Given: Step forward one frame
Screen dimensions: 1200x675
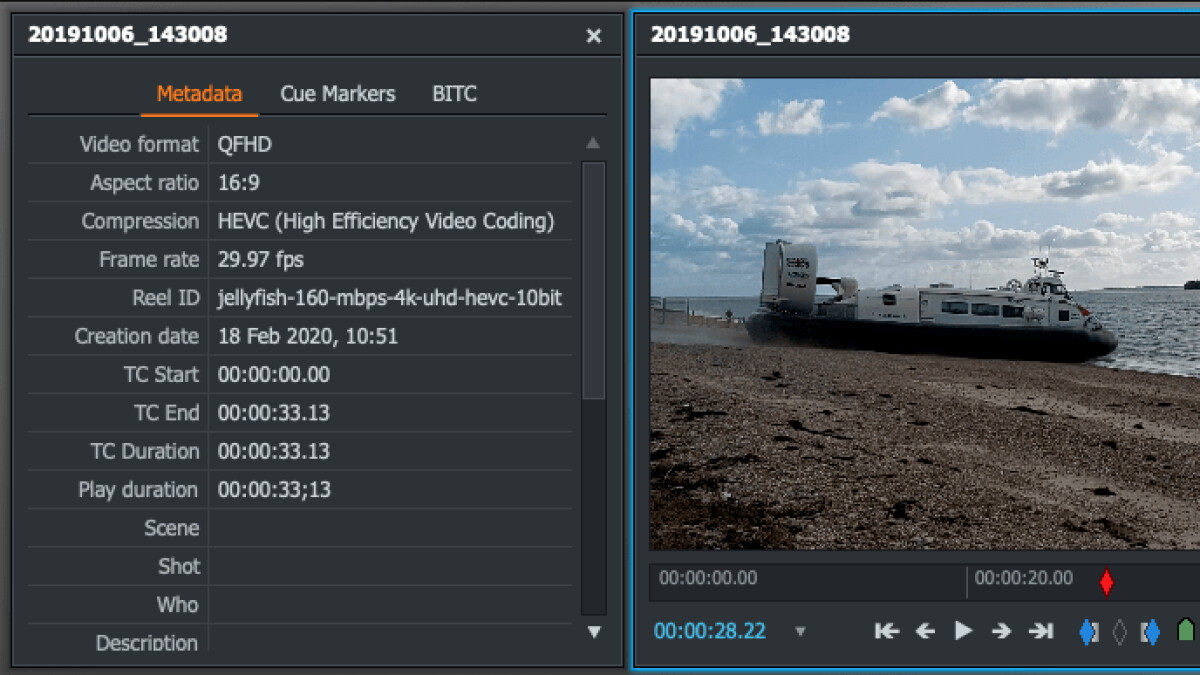Looking at the screenshot, I should tap(1001, 631).
